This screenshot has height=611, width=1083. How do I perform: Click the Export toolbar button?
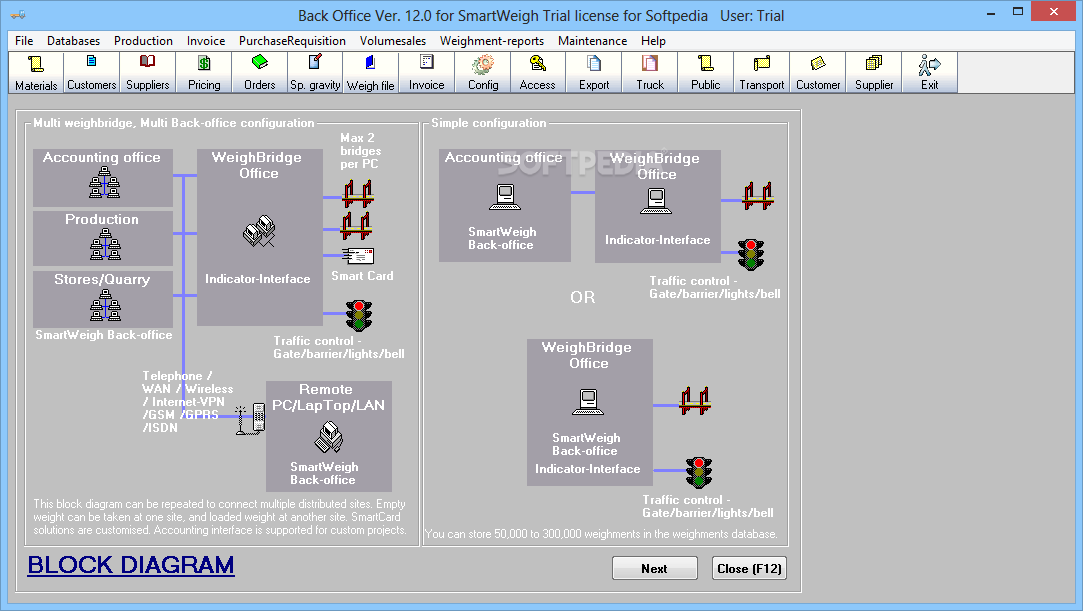pos(594,72)
